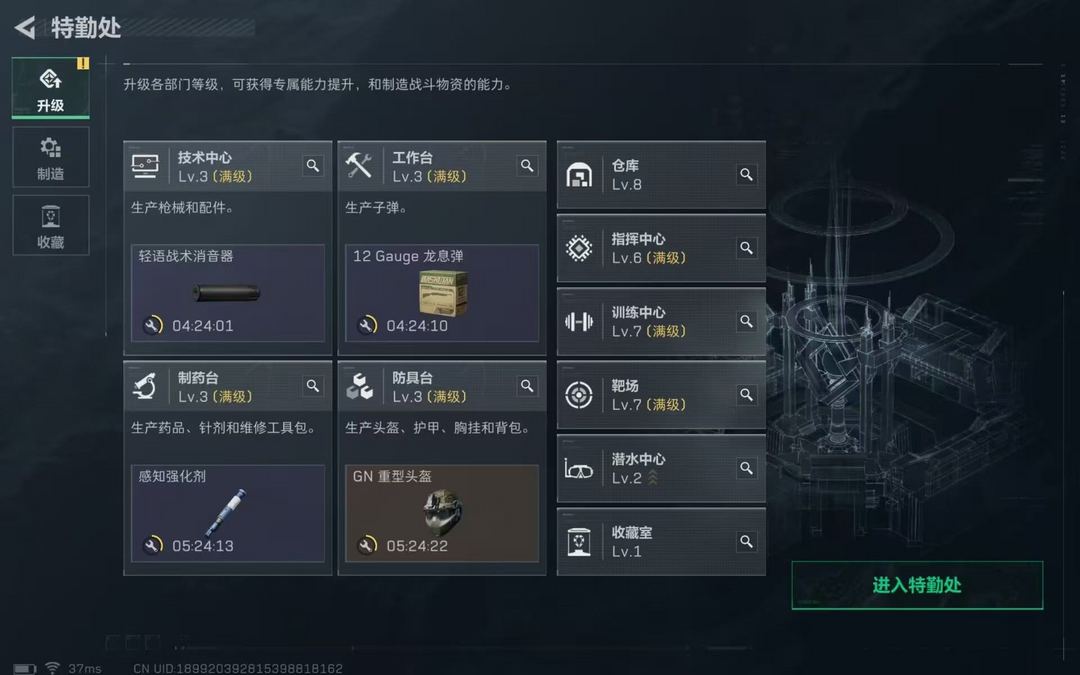Select the 轻语战术消音器 production item
This screenshot has height=675, width=1080.
tap(228, 293)
